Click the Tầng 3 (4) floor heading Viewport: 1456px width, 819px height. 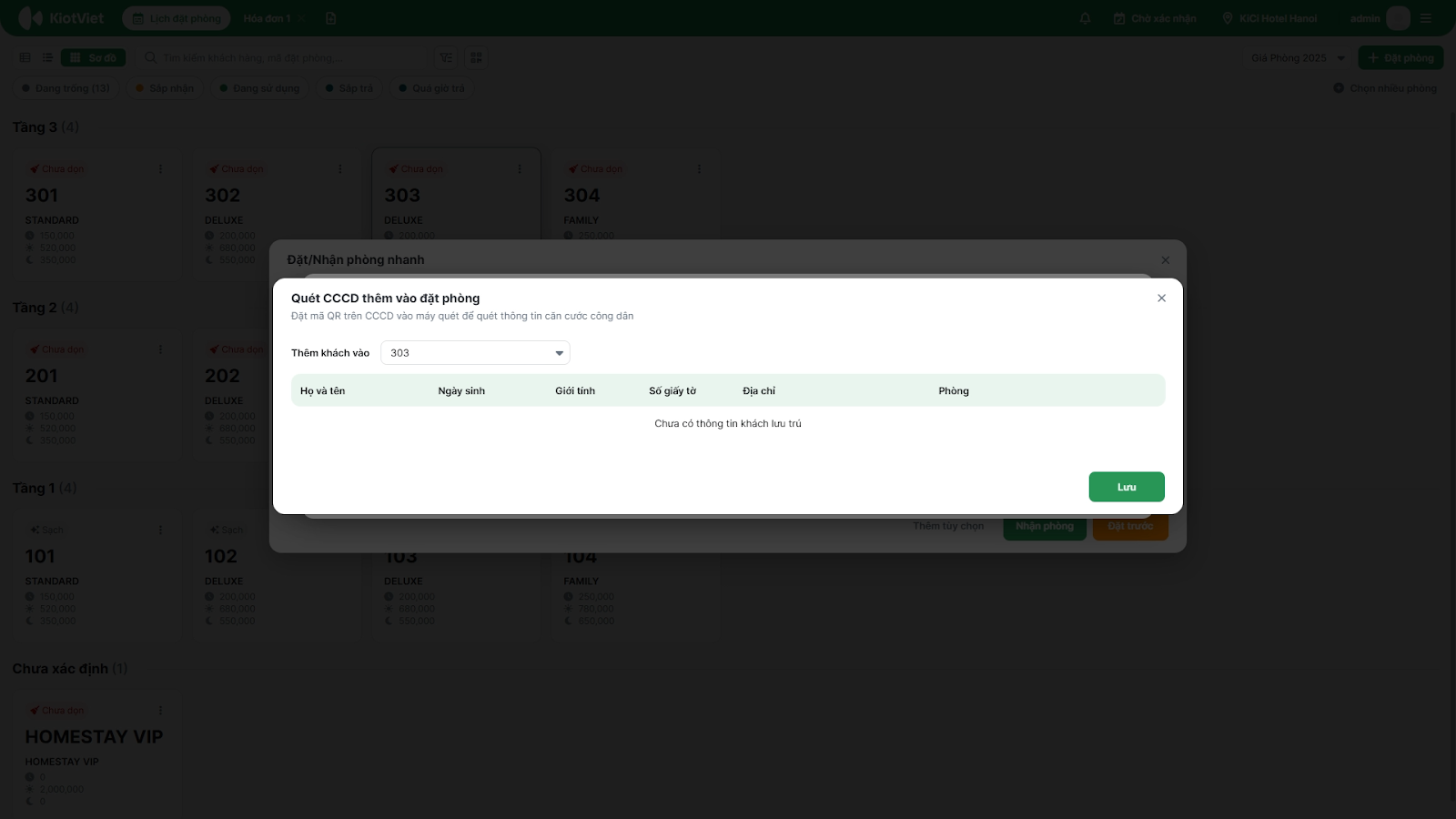click(x=45, y=127)
